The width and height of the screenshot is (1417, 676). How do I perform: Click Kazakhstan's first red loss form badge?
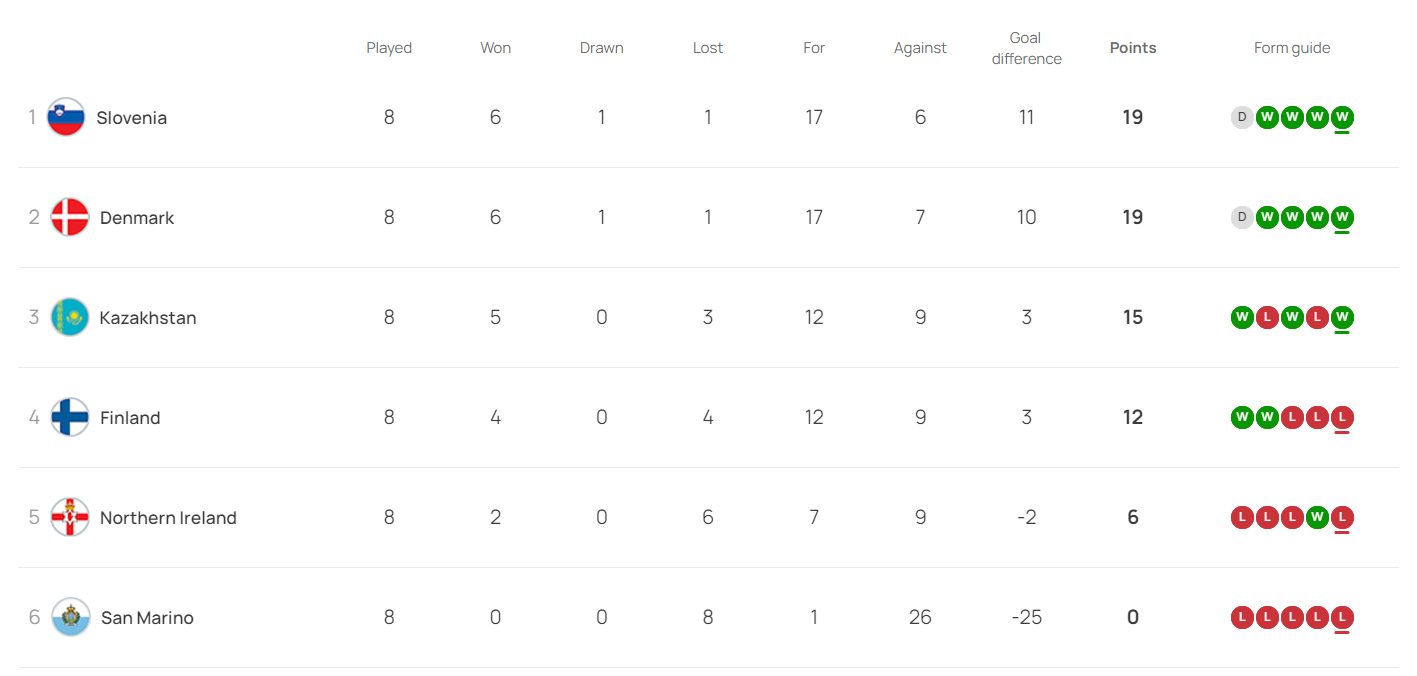(1267, 317)
